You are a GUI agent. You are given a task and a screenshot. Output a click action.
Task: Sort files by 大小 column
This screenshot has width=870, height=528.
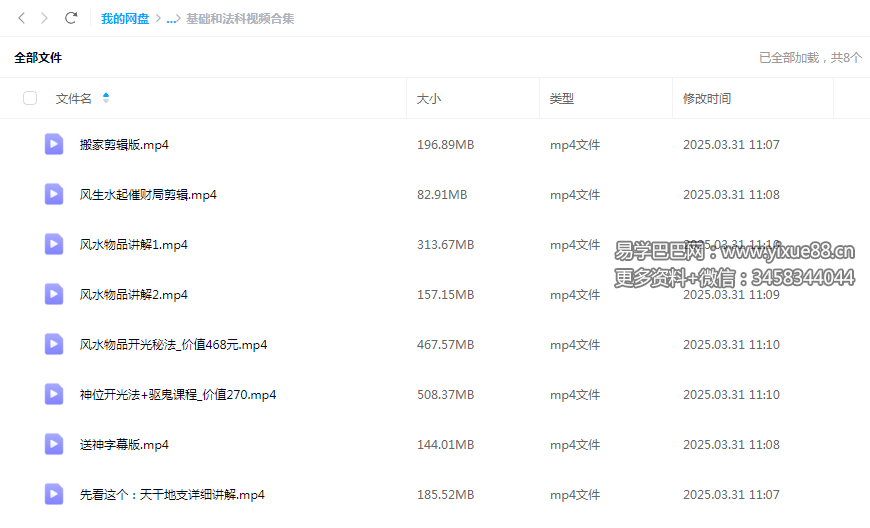[428, 99]
